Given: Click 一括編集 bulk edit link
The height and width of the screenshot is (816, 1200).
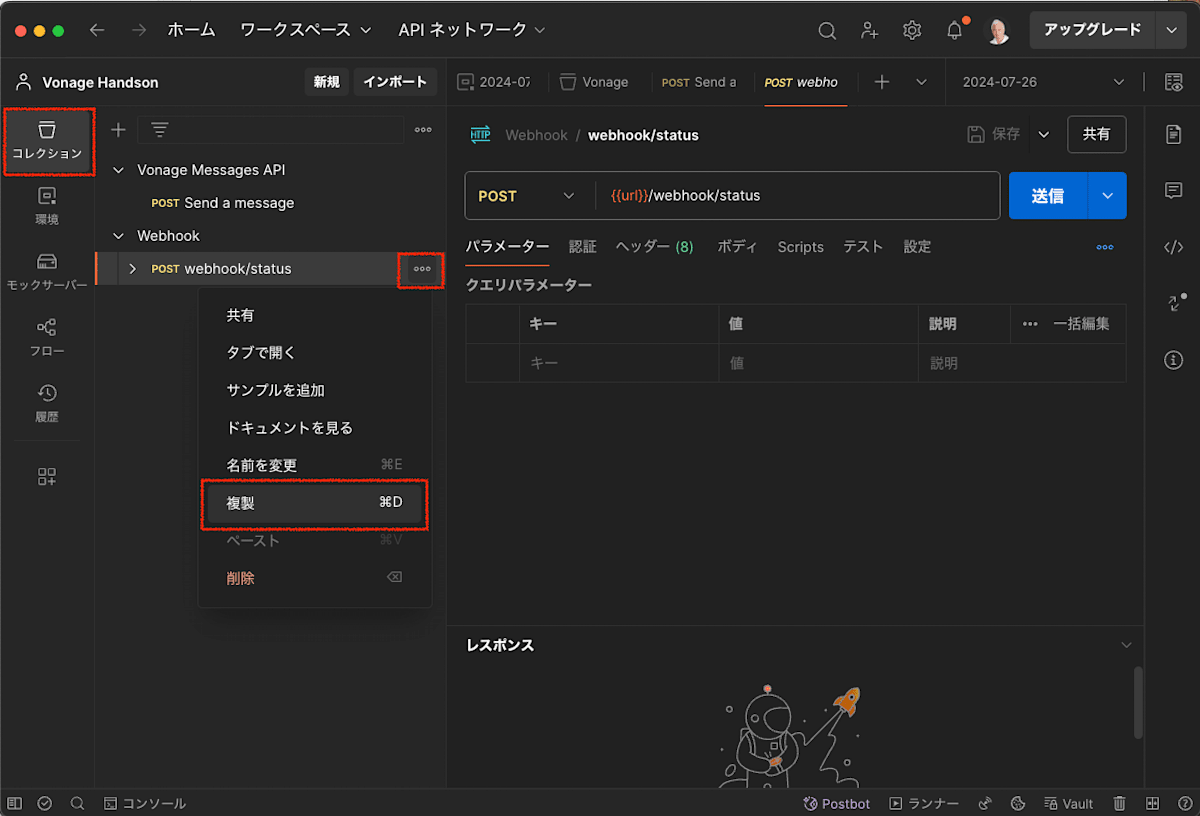Looking at the screenshot, I should tap(1081, 324).
